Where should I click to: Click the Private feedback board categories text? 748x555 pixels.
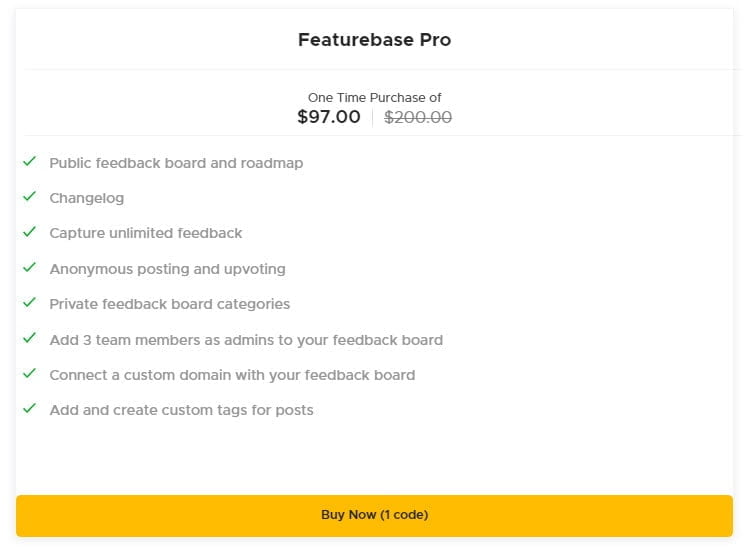click(169, 304)
